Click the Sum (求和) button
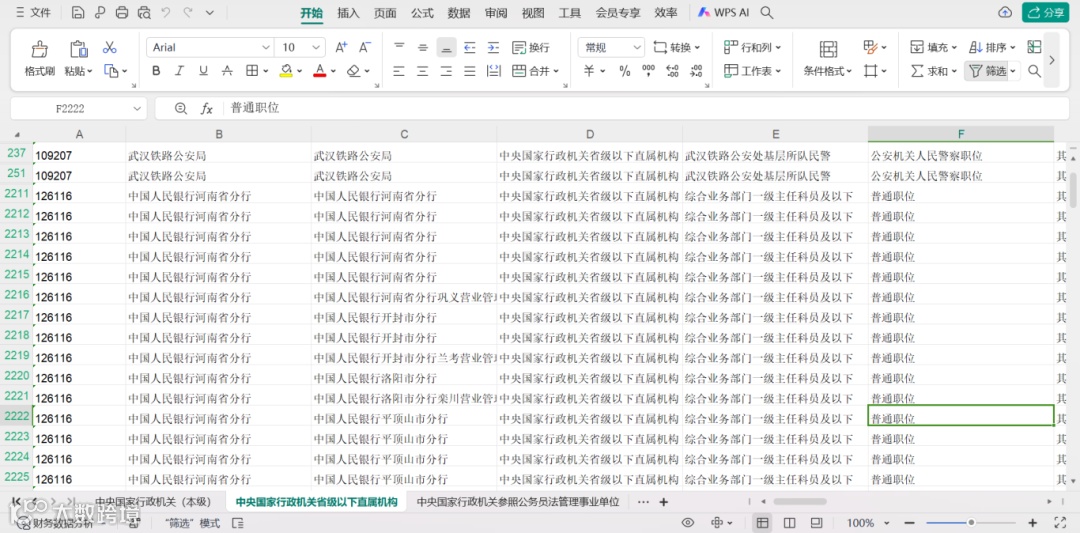Screen dimensions: 1080x533 934,71
